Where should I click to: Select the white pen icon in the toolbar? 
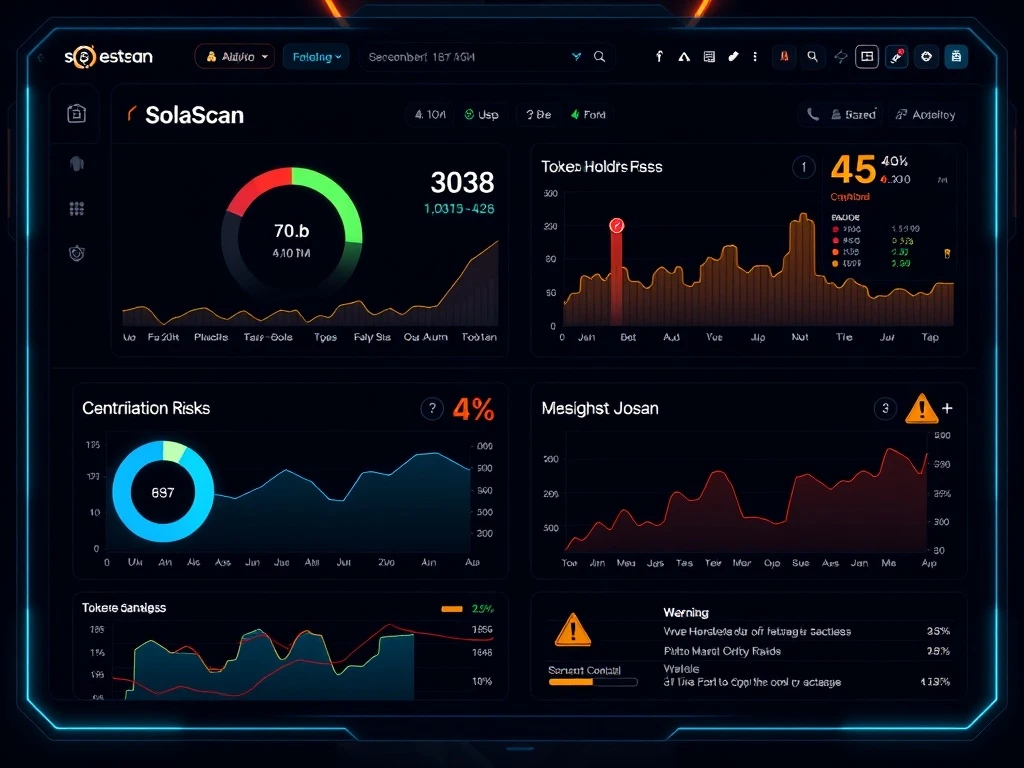[x=733, y=57]
